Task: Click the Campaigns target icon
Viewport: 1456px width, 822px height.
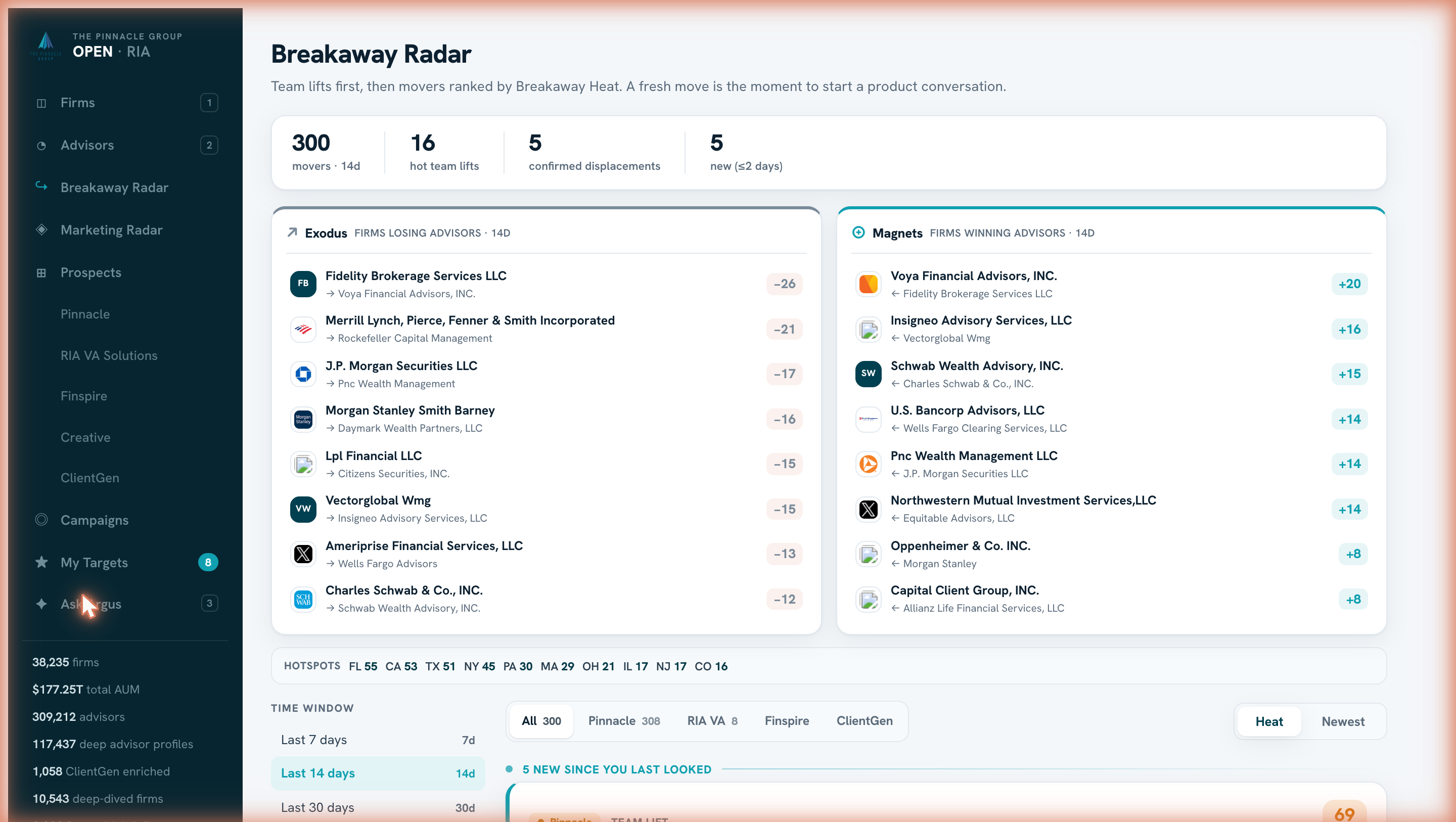Action: tap(41, 520)
